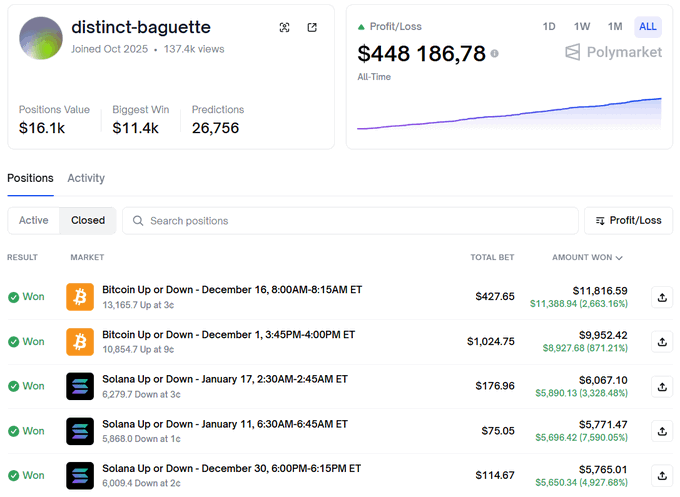
Task: Share the December 16 Bitcoin position
Action: [661, 297]
